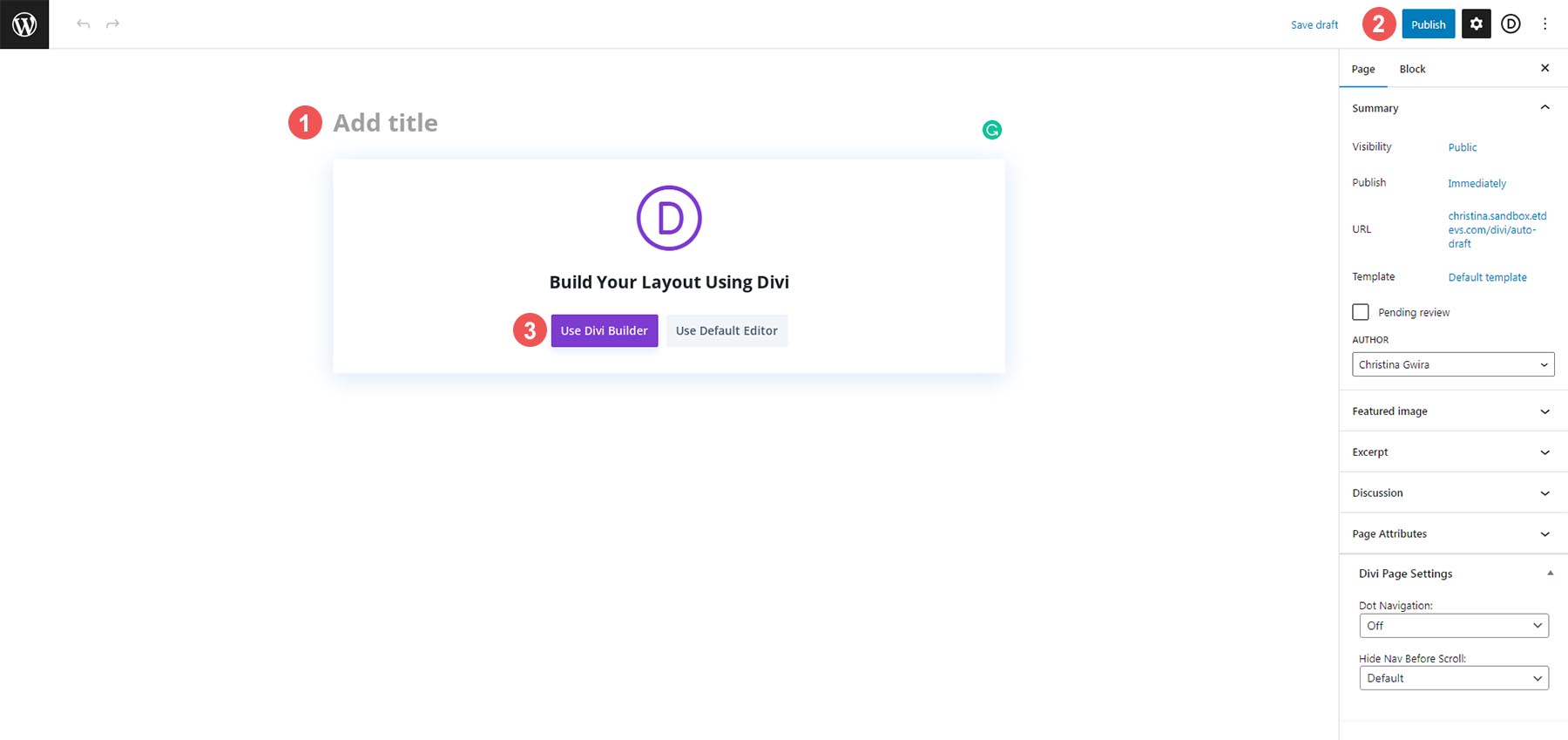The image size is (1568, 740).
Task: Open the WordPress logo menu
Action: [24, 24]
